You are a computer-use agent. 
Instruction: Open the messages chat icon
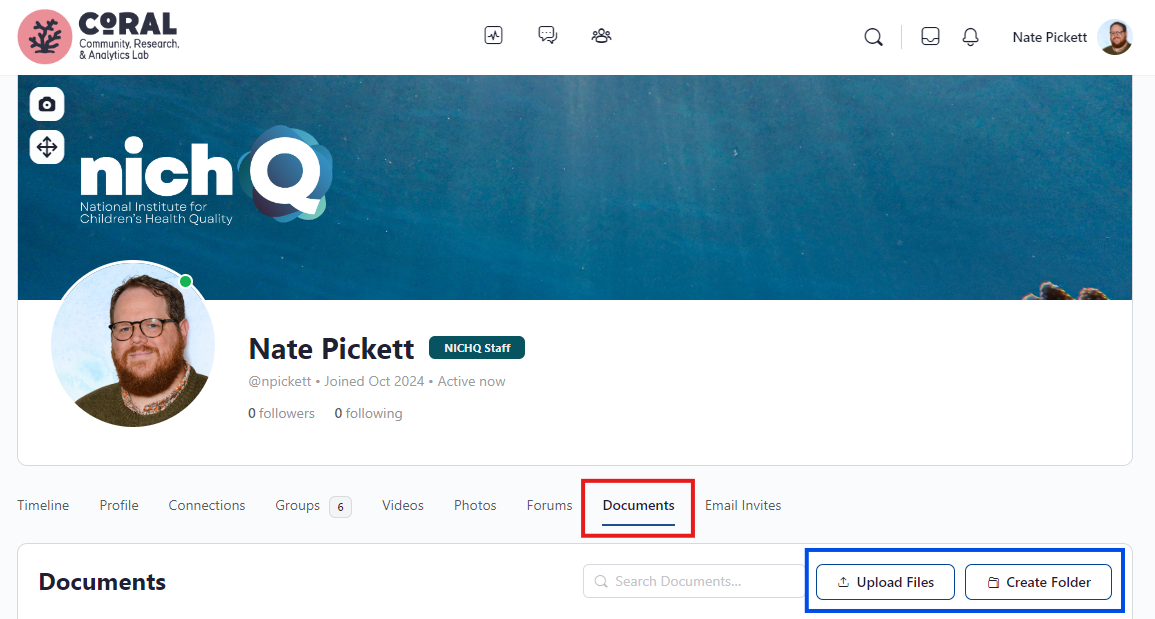(547, 36)
